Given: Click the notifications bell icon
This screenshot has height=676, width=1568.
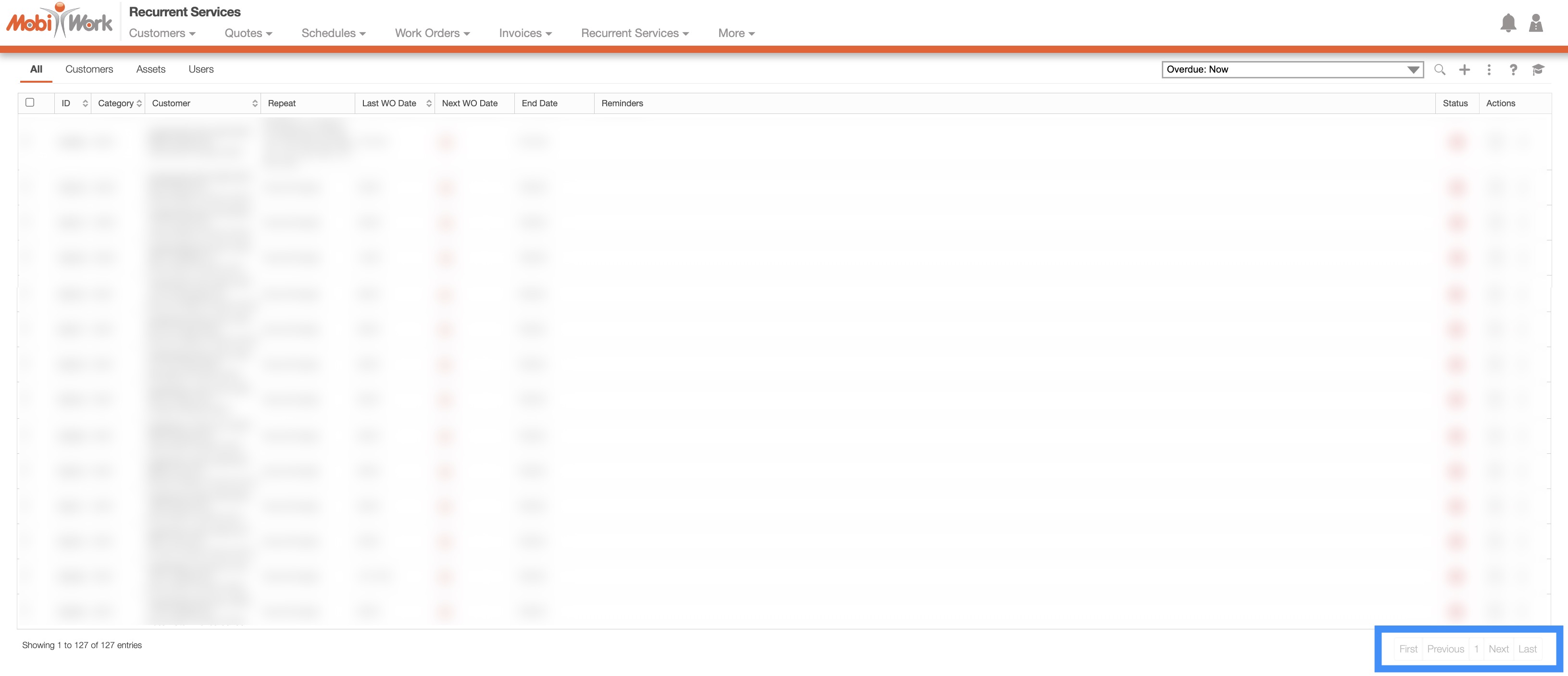Looking at the screenshot, I should pyautogui.click(x=1508, y=23).
